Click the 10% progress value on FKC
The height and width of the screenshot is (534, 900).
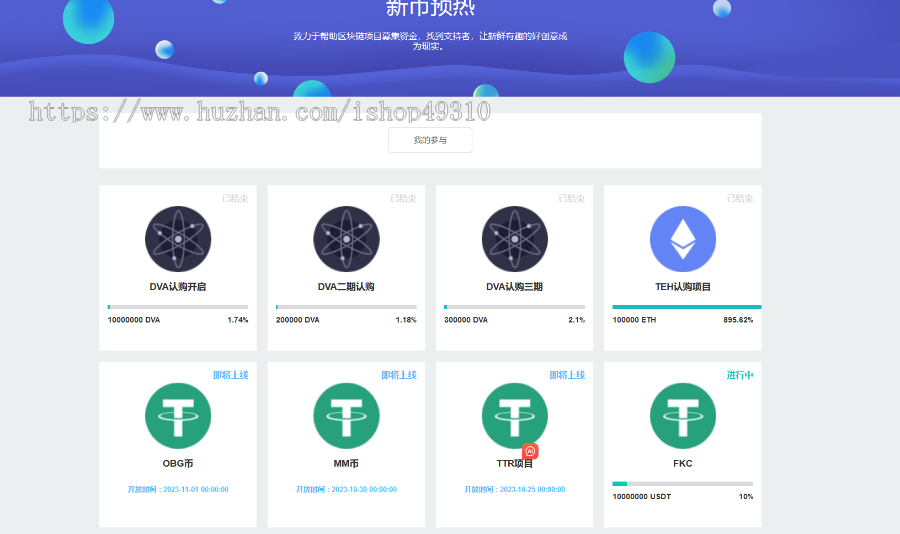point(746,497)
